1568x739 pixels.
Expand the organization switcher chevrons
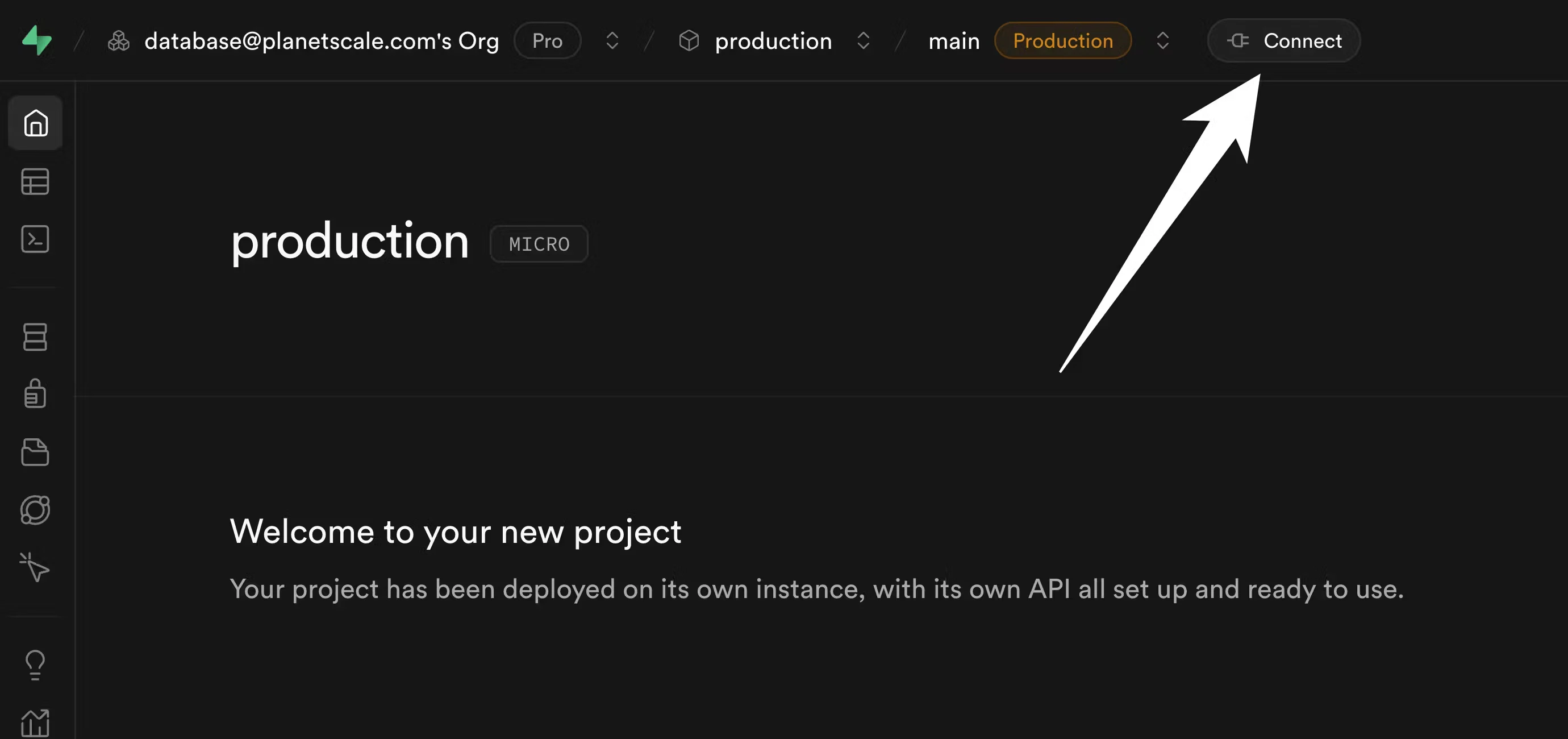click(612, 41)
